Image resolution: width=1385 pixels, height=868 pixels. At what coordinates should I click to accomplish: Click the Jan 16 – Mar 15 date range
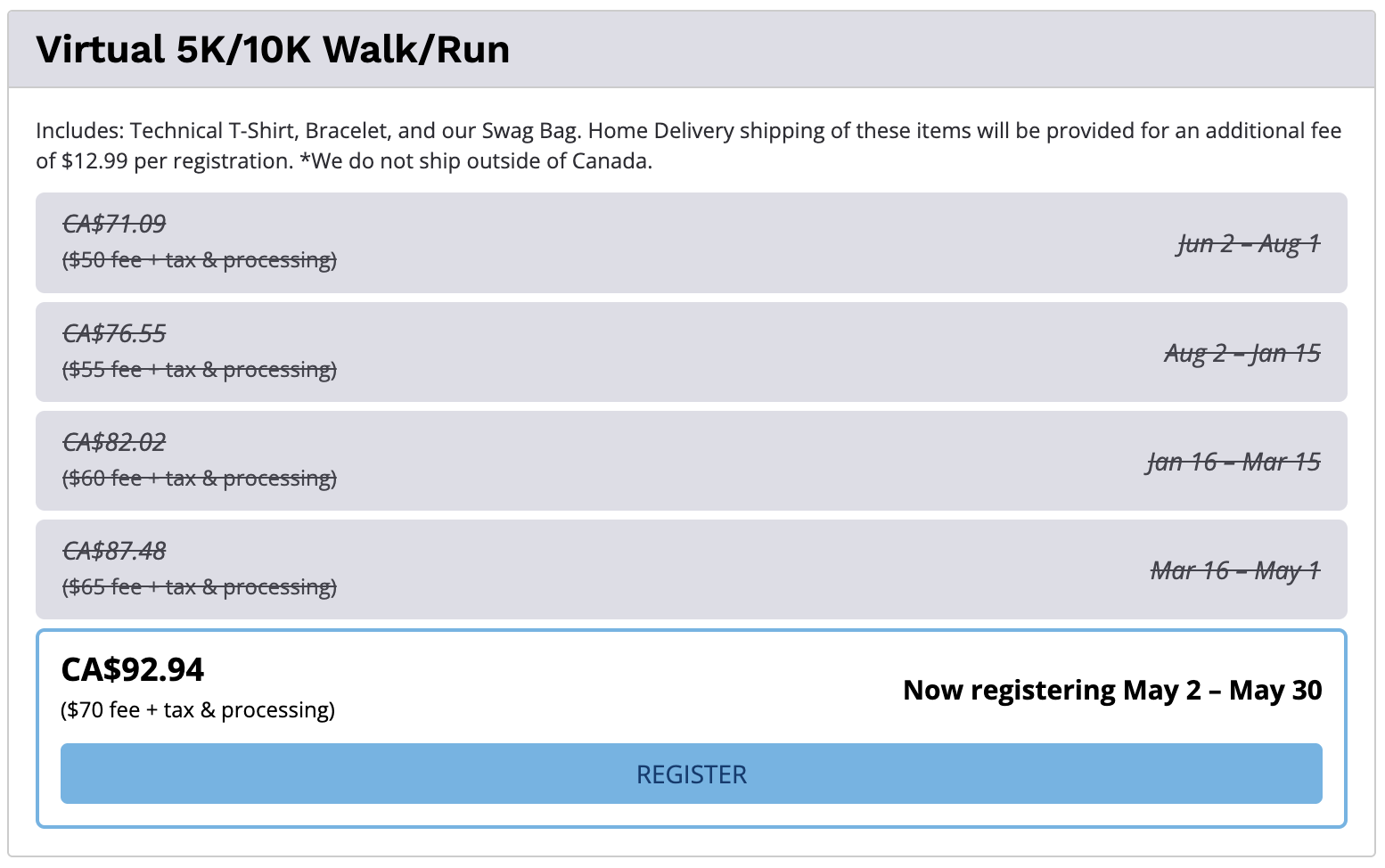click(1233, 462)
